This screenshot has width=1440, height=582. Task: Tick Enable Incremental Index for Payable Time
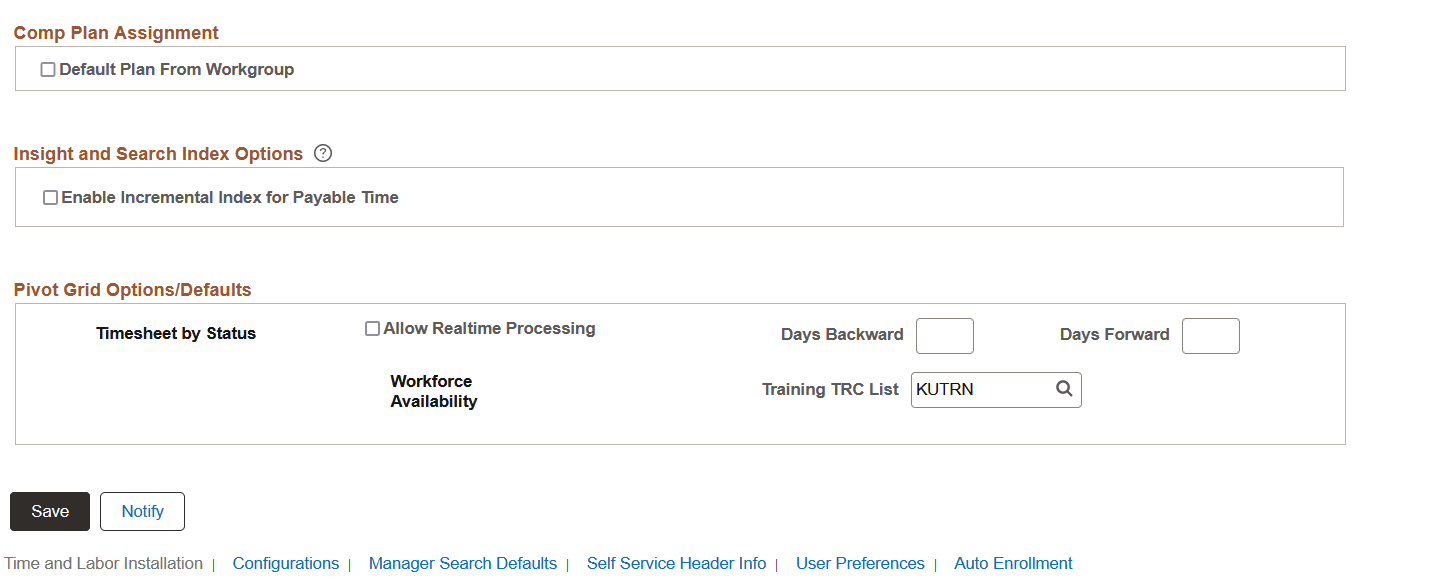pyautogui.click(x=50, y=198)
